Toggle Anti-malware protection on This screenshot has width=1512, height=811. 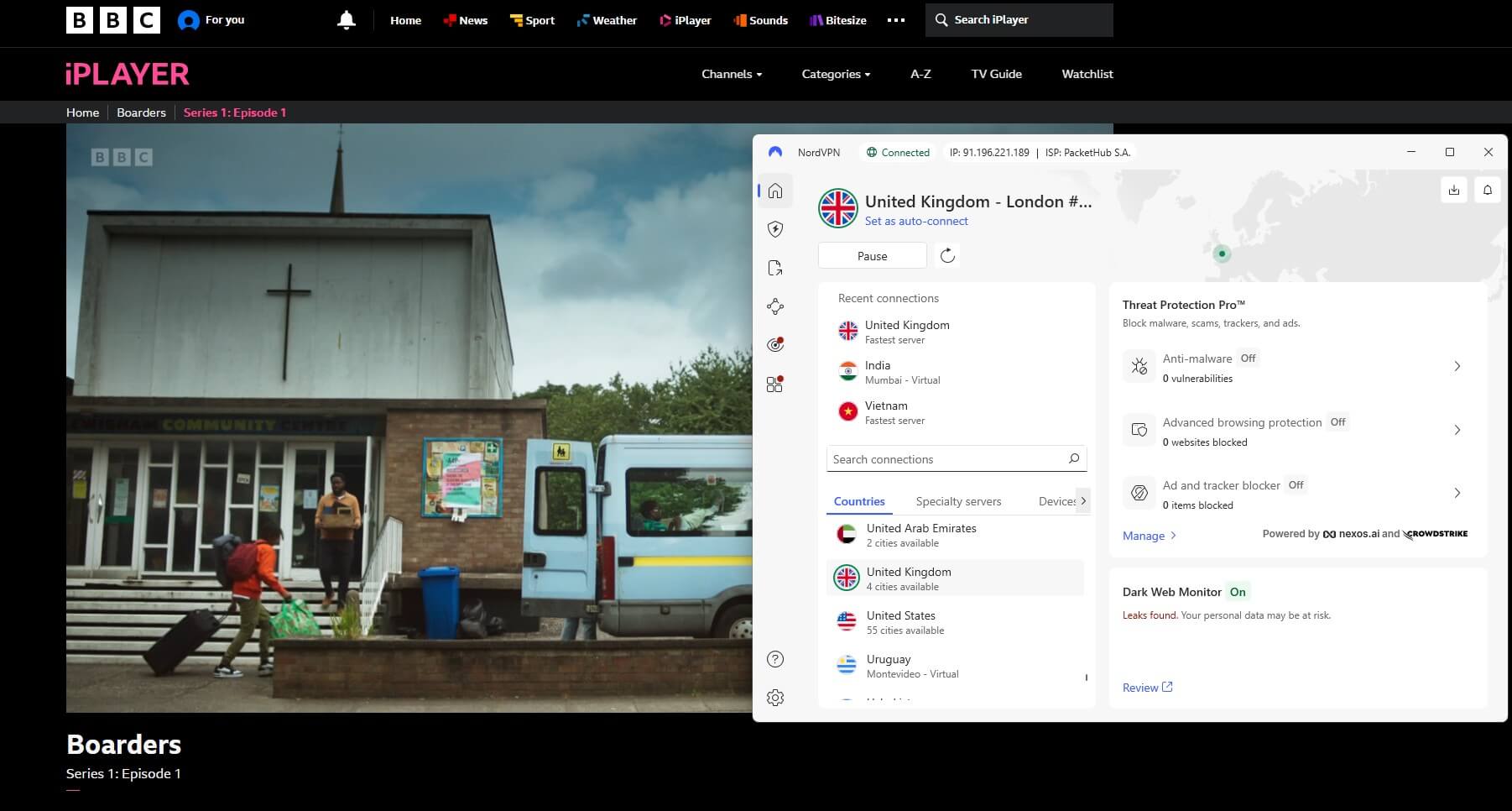pos(1248,358)
